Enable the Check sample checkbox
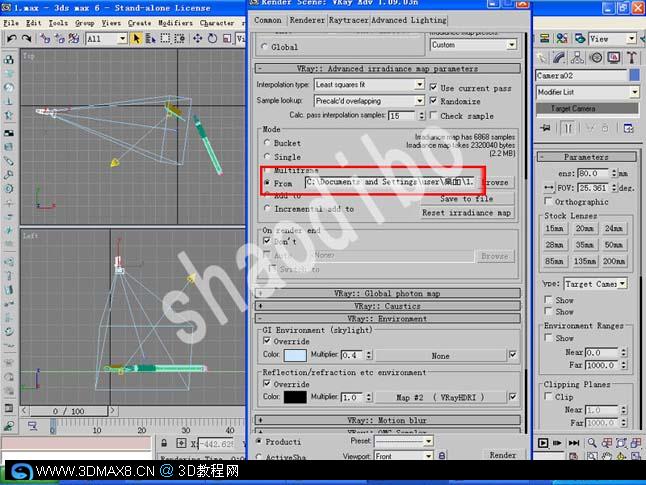The width and height of the screenshot is (646, 485). [433, 115]
